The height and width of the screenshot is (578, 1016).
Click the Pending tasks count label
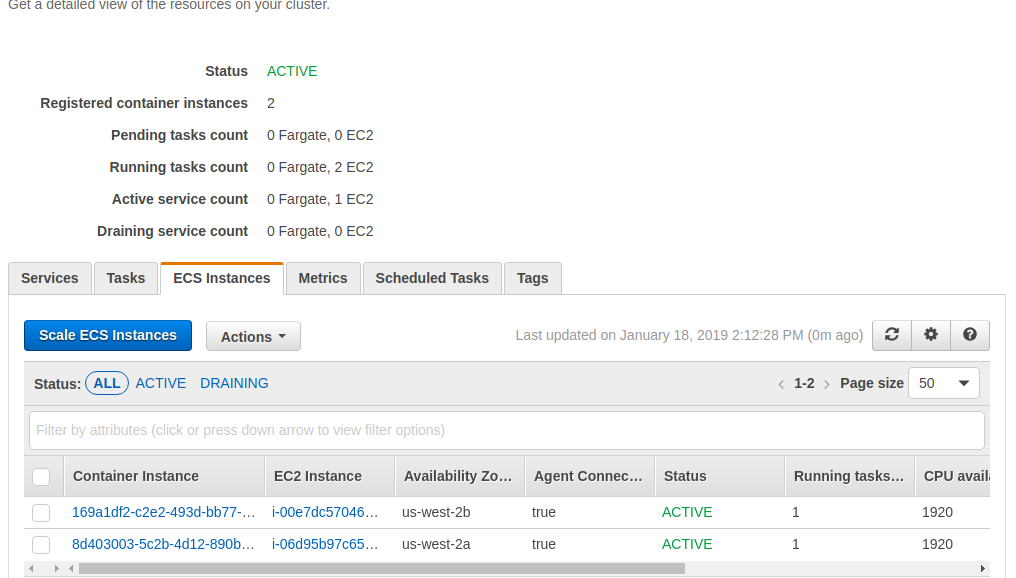coord(179,135)
